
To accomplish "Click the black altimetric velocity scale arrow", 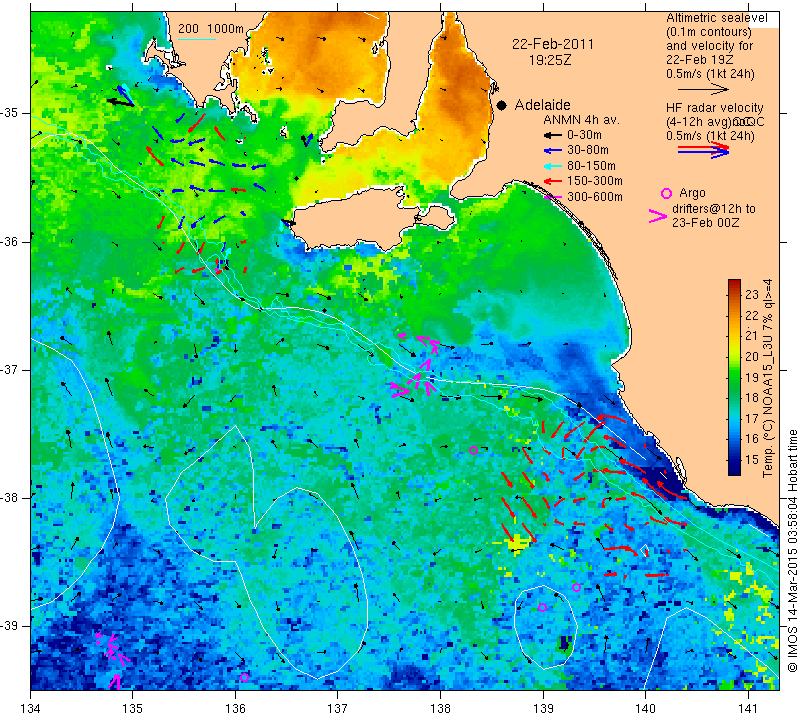I will click(x=704, y=89).
